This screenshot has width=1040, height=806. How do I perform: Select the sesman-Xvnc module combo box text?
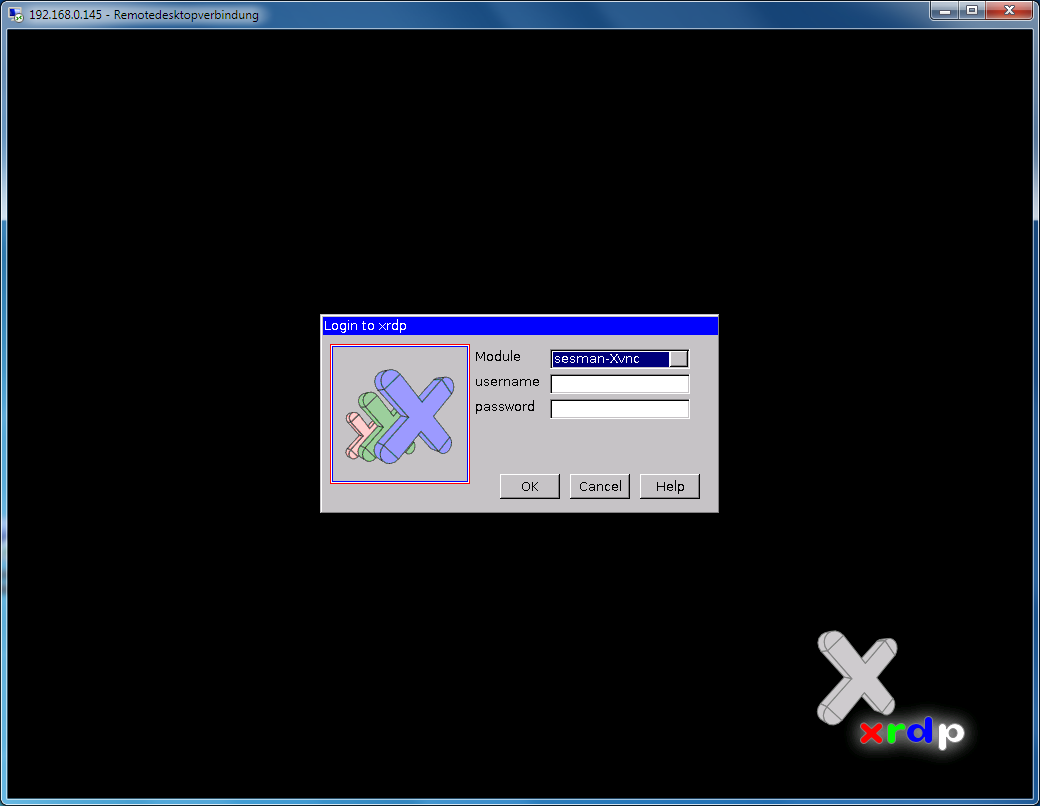pyautogui.click(x=610, y=359)
